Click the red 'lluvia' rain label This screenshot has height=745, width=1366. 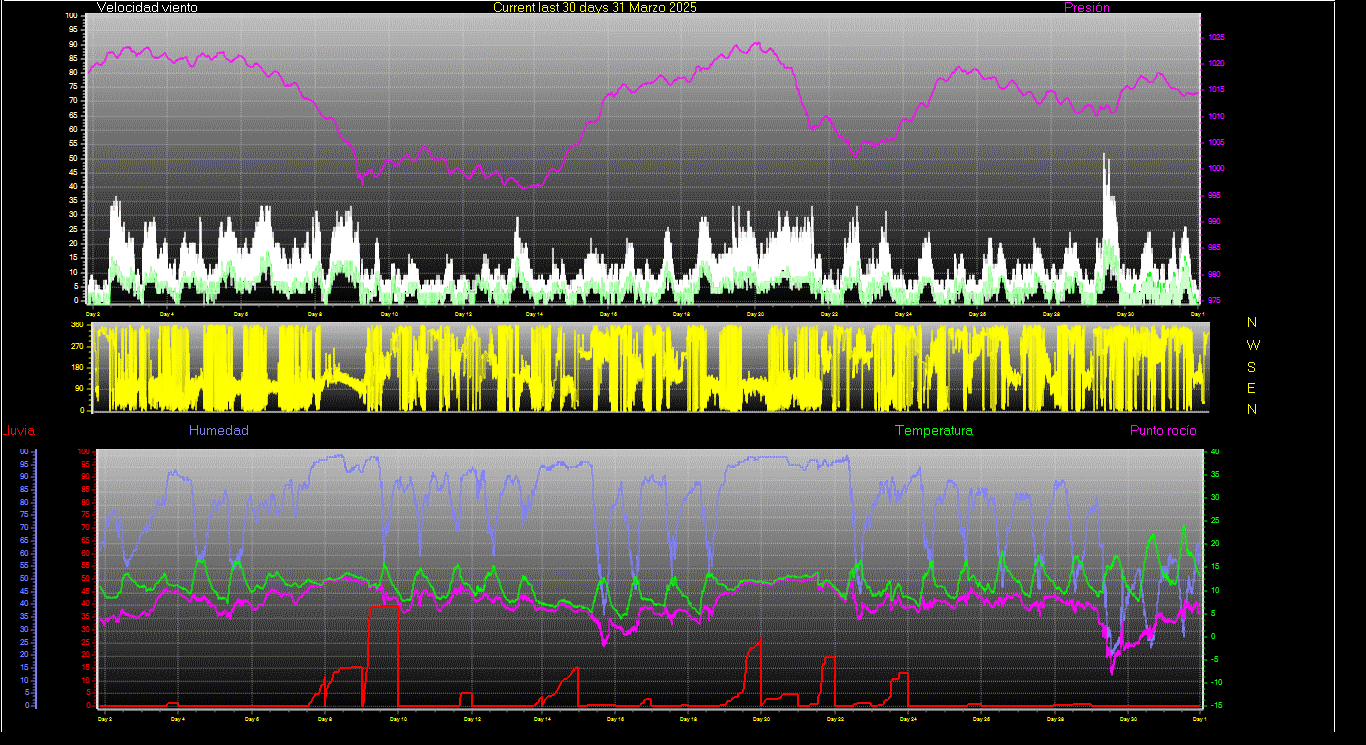pyautogui.click(x=20, y=431)
